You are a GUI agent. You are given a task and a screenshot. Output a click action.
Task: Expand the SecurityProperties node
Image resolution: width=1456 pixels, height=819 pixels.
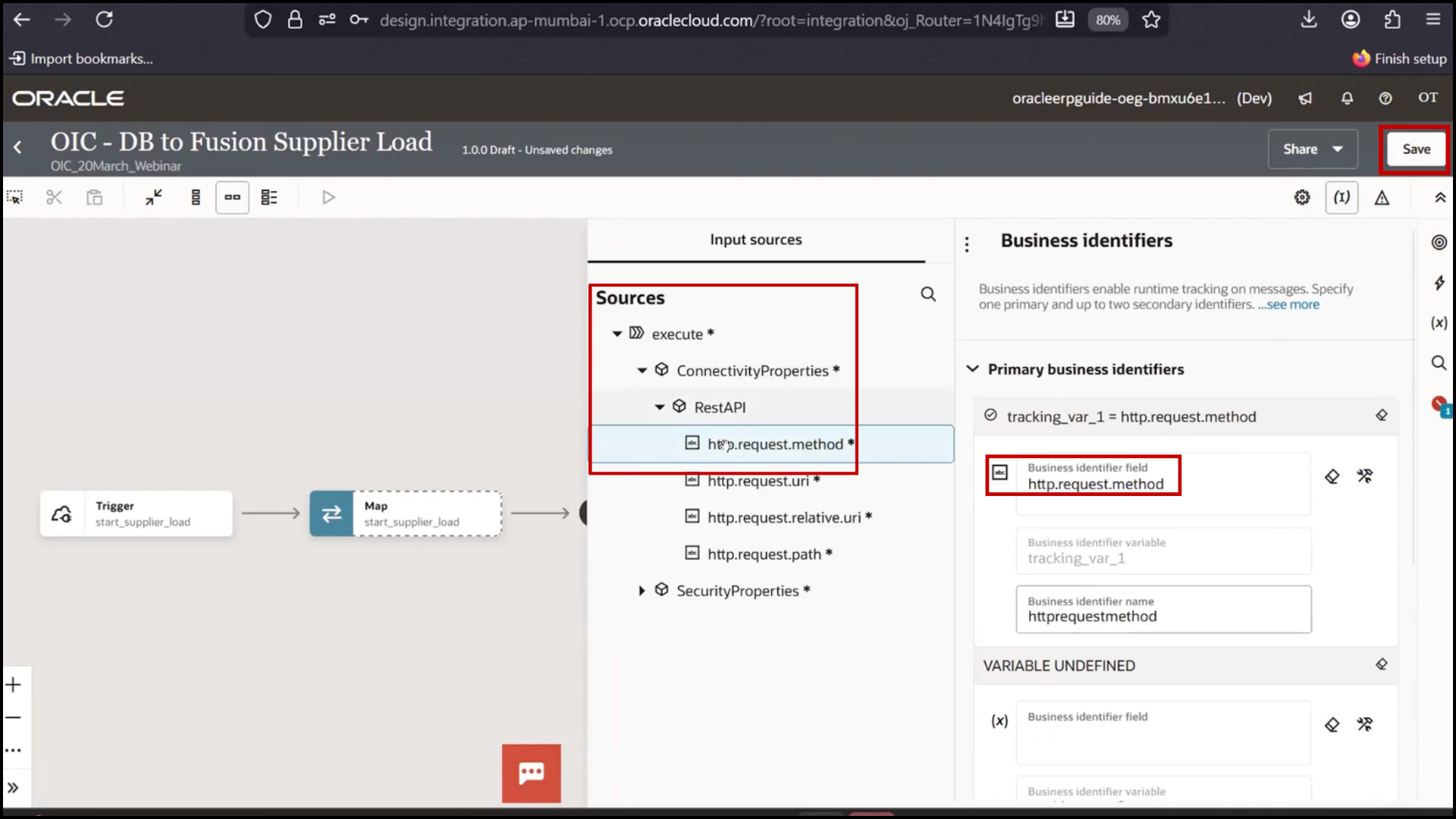(x=642, y=591)
